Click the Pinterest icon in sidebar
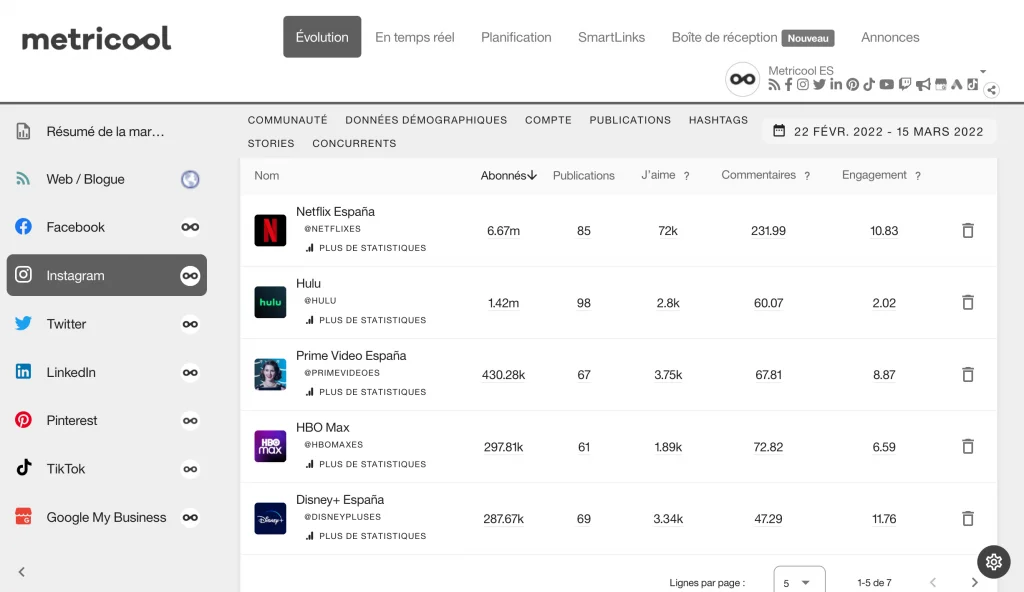The width and height of the screenshot is (1024, 592). (24, 419)
